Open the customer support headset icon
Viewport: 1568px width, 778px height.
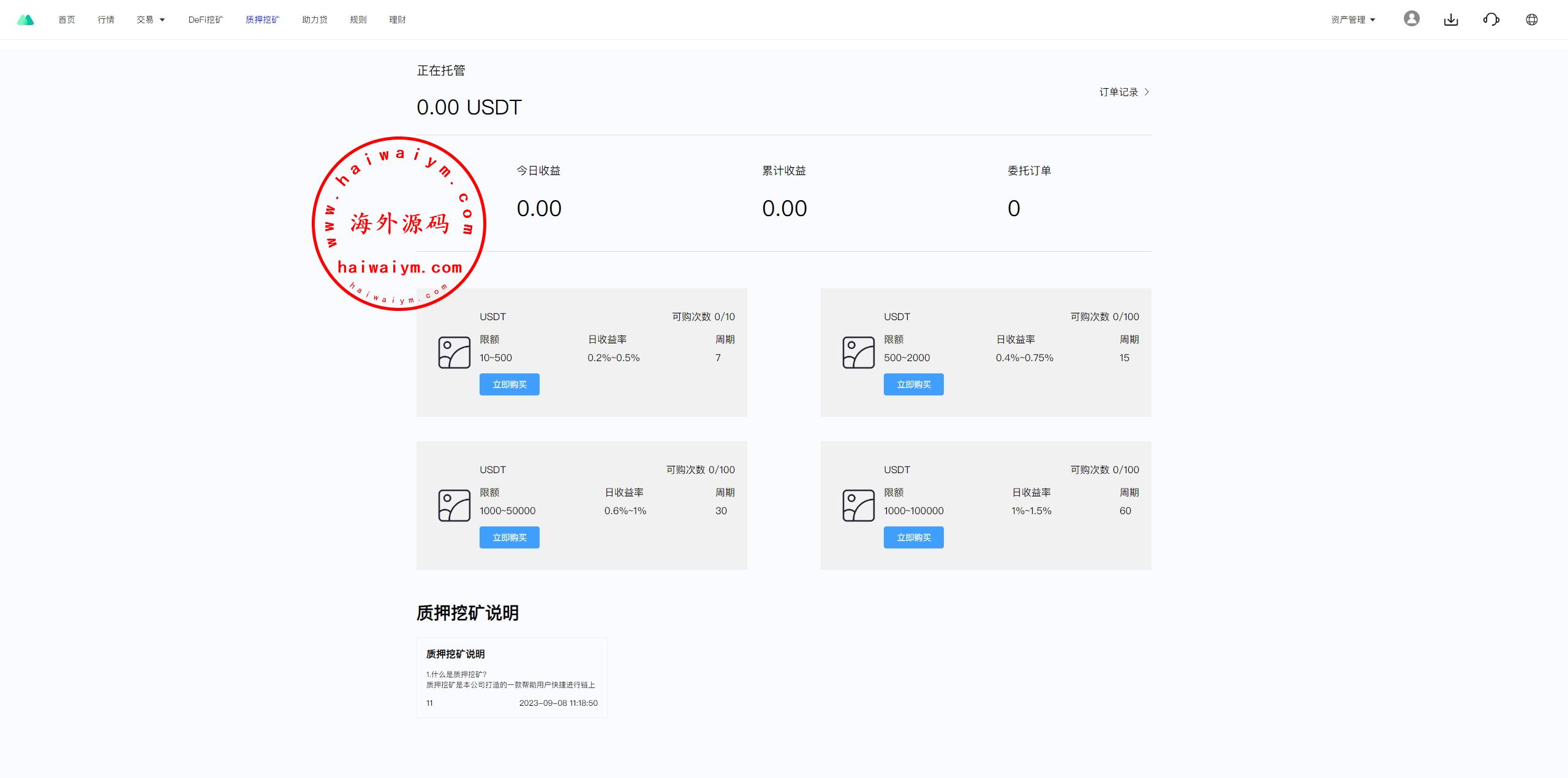[1491, 20]
